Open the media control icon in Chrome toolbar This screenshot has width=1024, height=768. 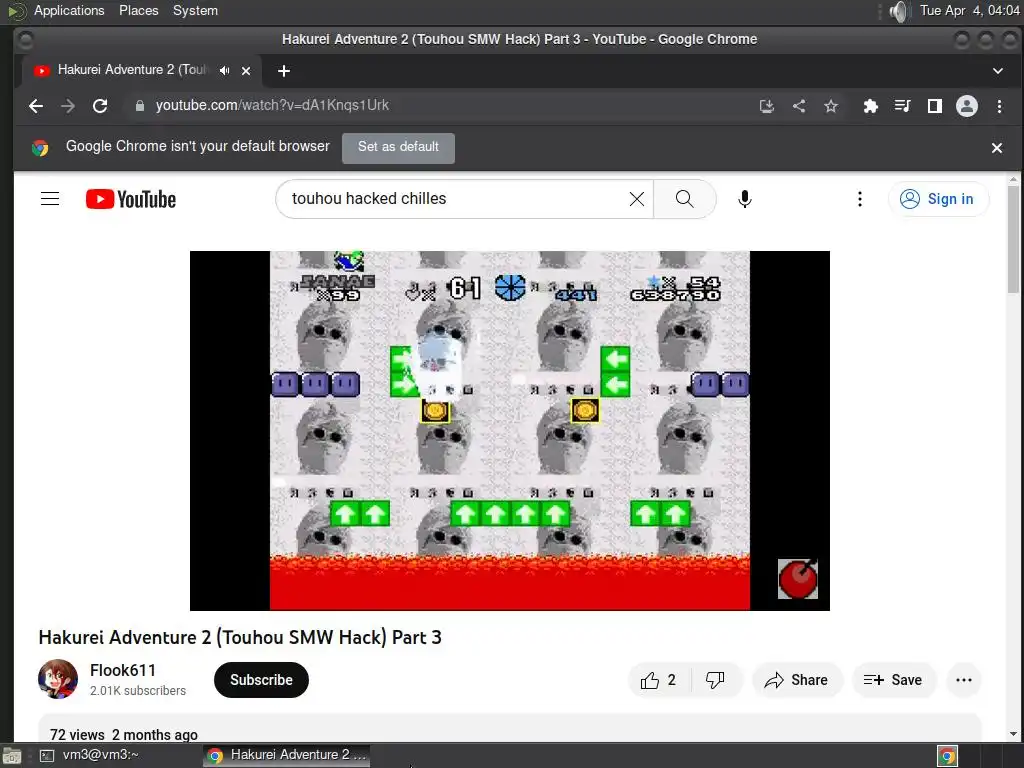click(x=903, y=106)
